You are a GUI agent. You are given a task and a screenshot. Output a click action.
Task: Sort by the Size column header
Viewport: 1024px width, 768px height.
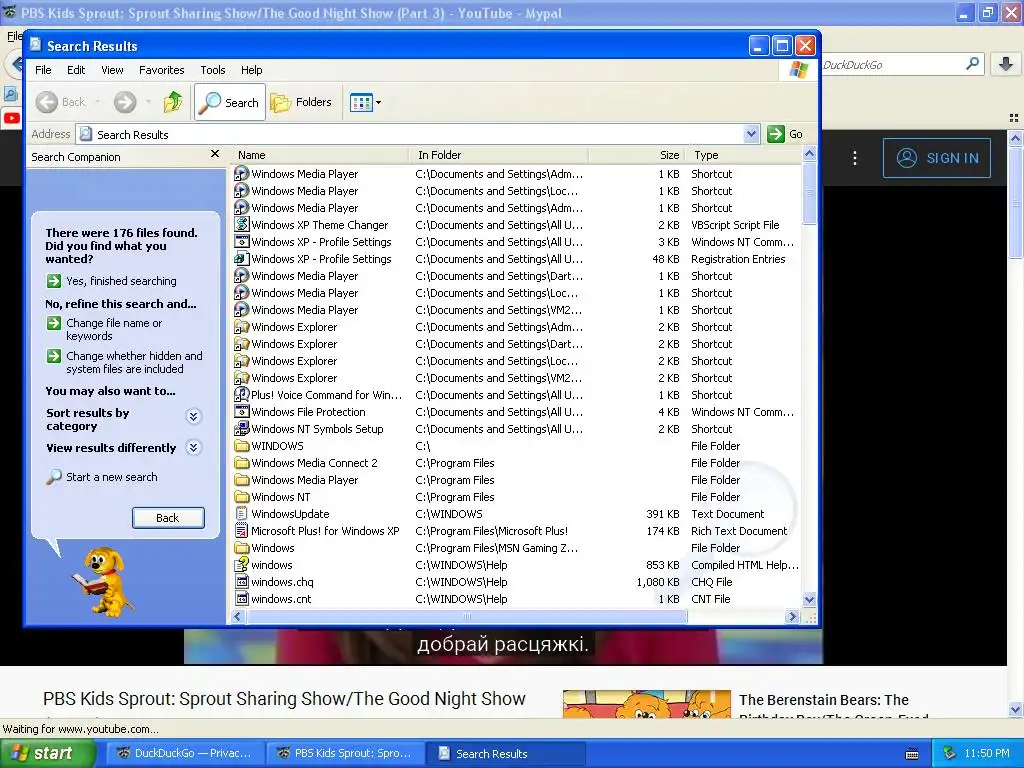(x=637, y=155)
